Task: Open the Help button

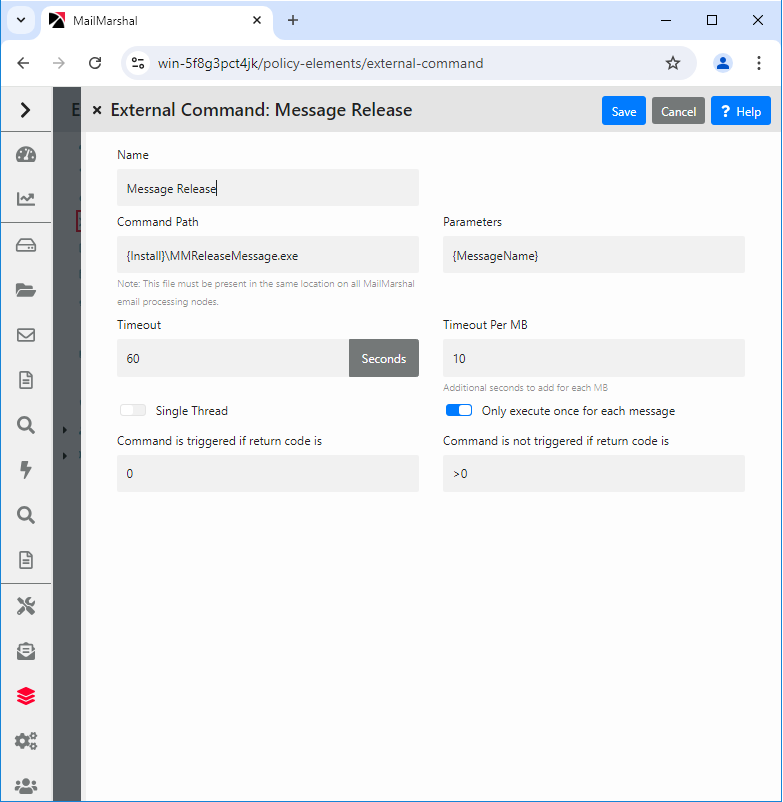Action: 740,111
